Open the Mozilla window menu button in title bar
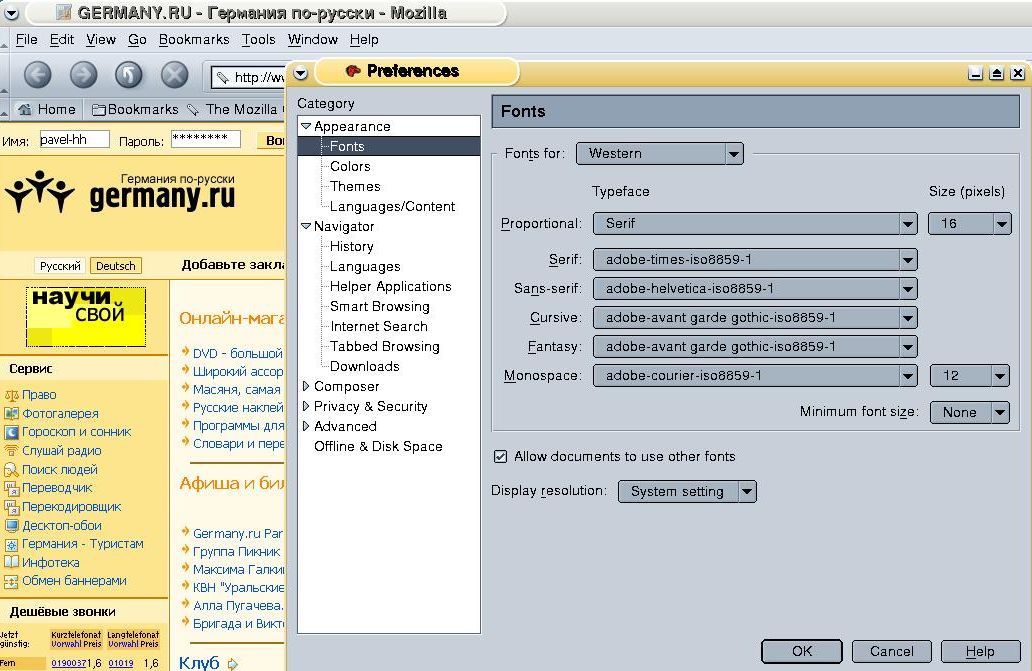The image size is (1032, 671). pos(11,12)
